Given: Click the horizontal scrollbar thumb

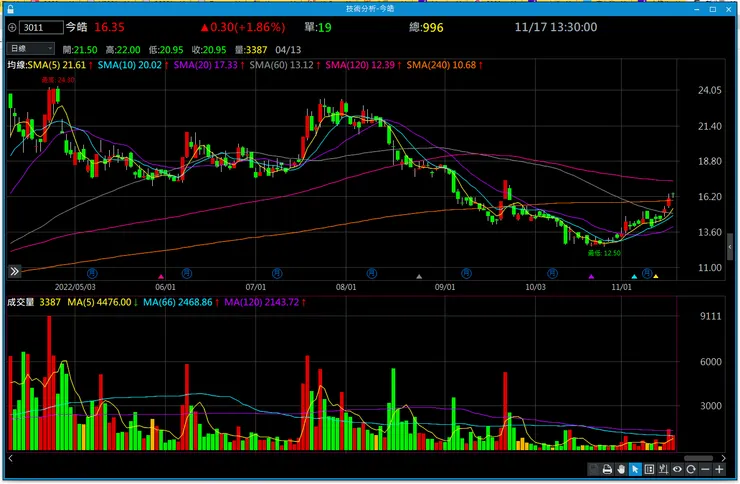Looking at the screenshot, I should click(x=698, y=458).
